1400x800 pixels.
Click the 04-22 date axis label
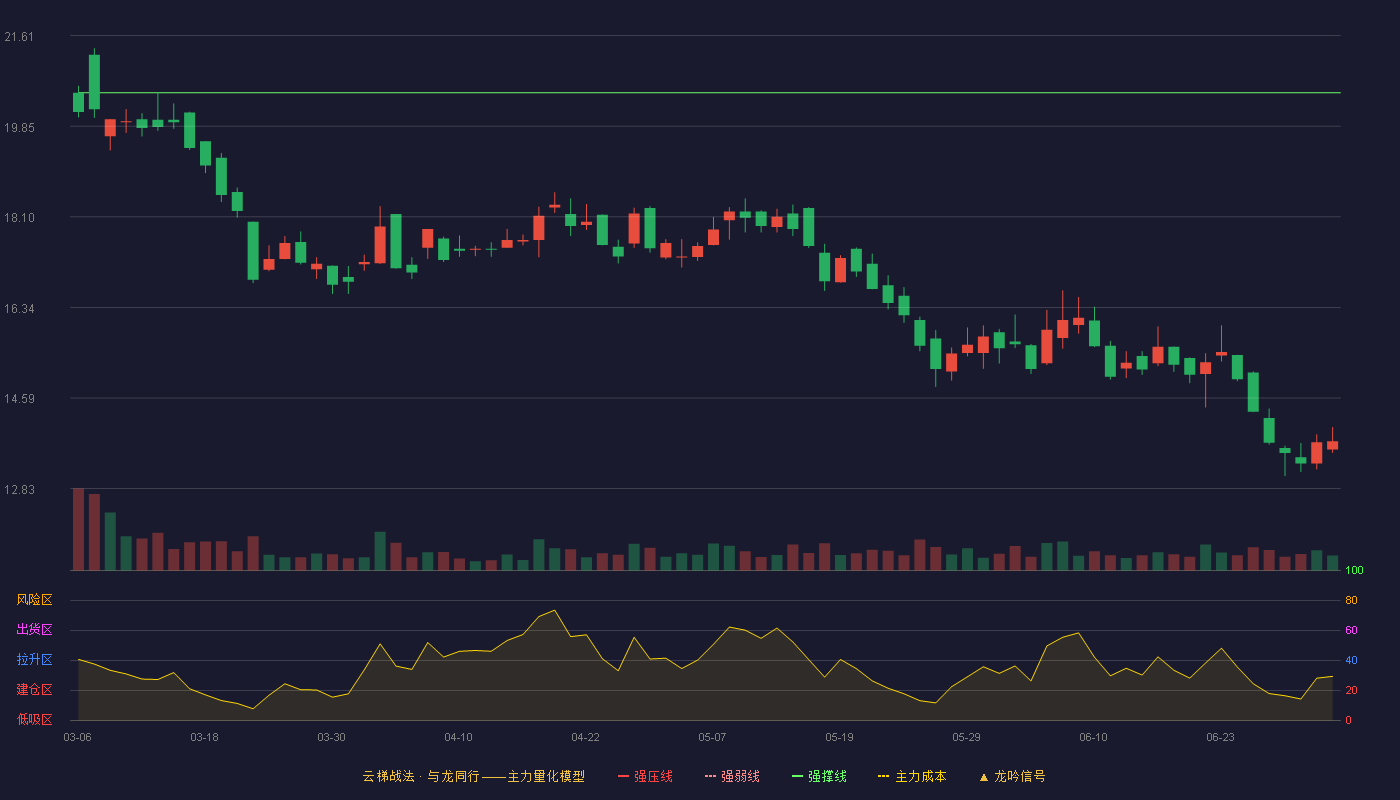585,737
